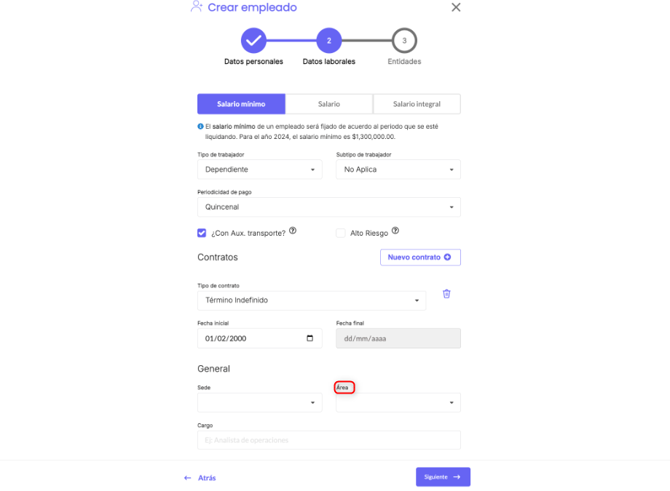Enable the Alto Riesgo checkbox
The image size is (670, 491).
341,233
